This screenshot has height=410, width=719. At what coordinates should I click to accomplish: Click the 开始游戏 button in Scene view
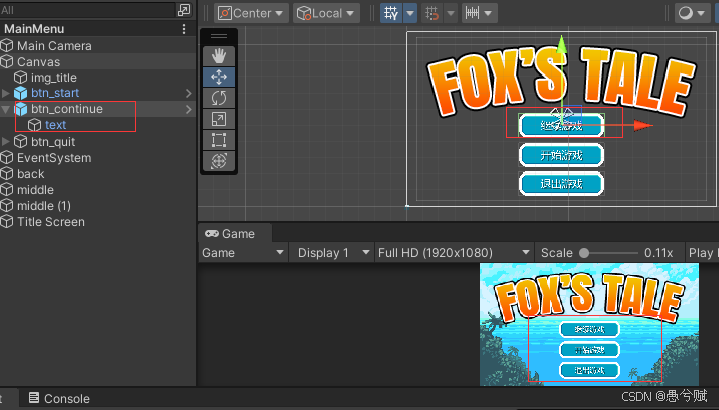(x=561, y=155)
